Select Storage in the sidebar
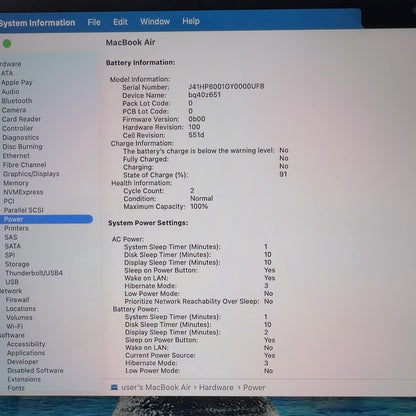The width and height of the screenshot is (416, 416). pyautogui.click(x=17, y=264)
